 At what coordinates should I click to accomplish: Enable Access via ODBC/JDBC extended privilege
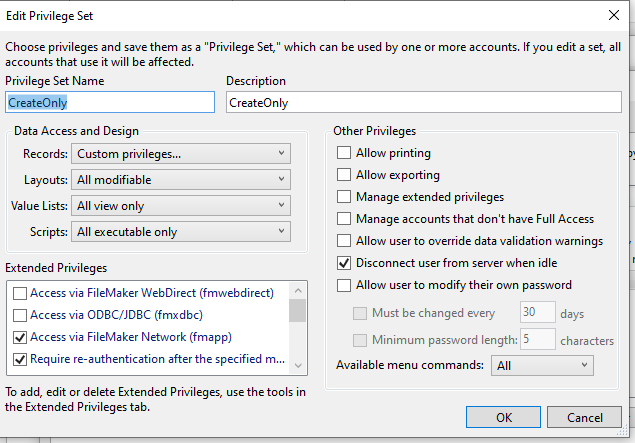pyautogui.click(x=19, y=315)
